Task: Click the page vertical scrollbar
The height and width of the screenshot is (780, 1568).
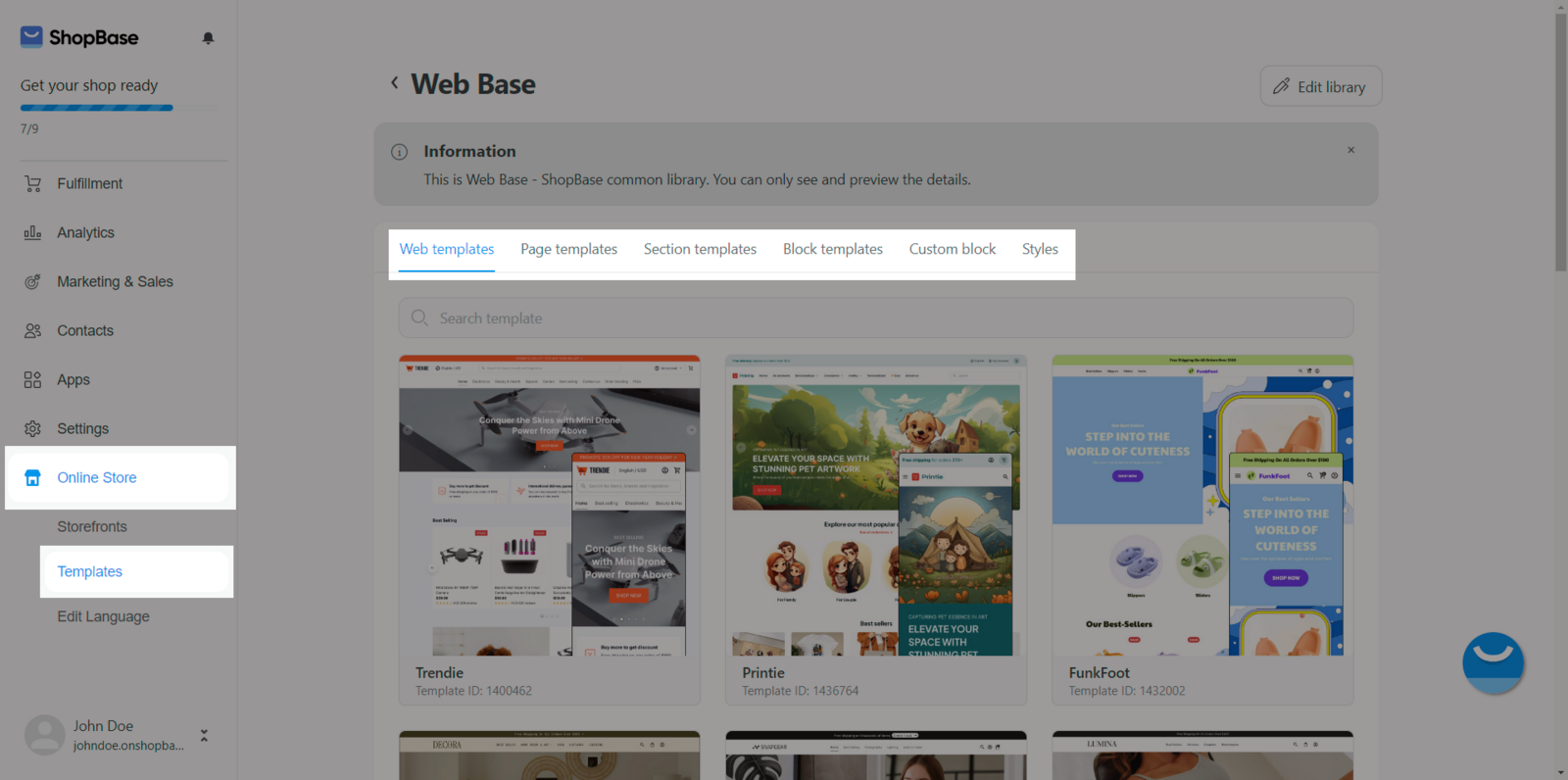Action: (x=1560, y=142)
